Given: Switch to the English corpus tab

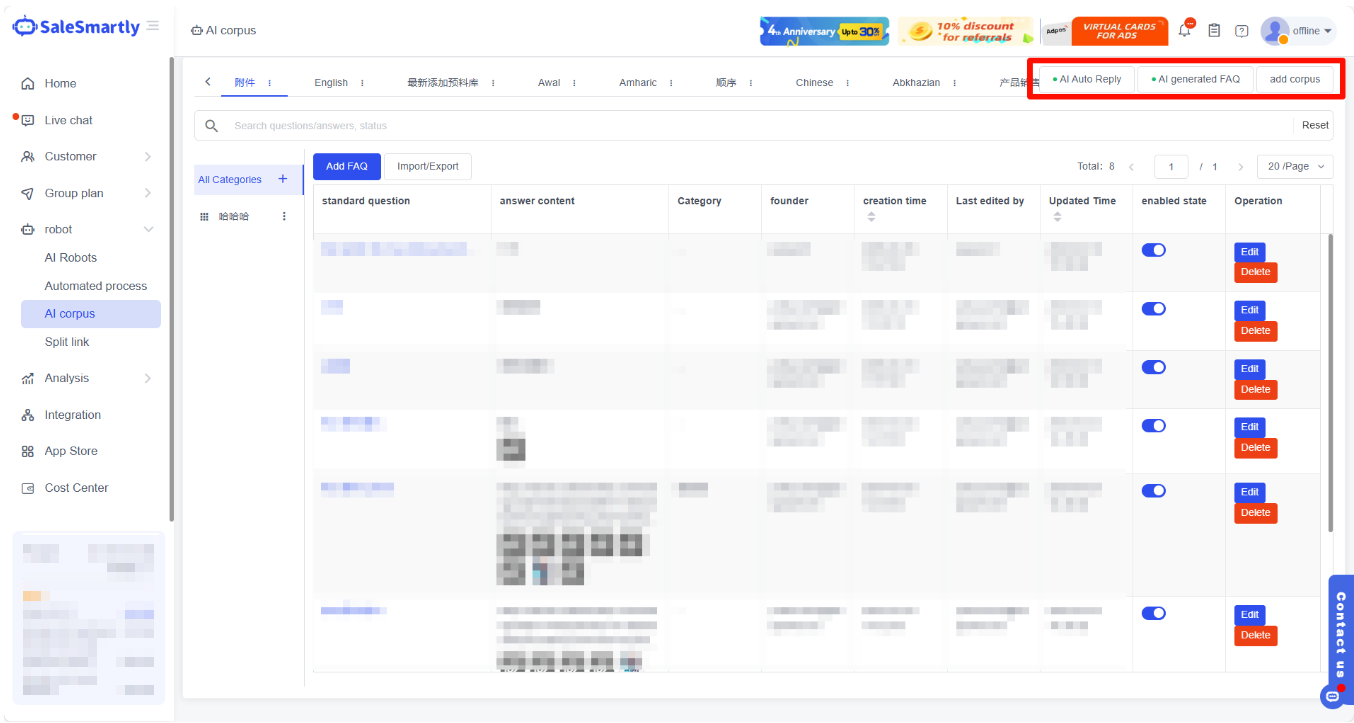Looking at the screenshot, I should [331, 83].
